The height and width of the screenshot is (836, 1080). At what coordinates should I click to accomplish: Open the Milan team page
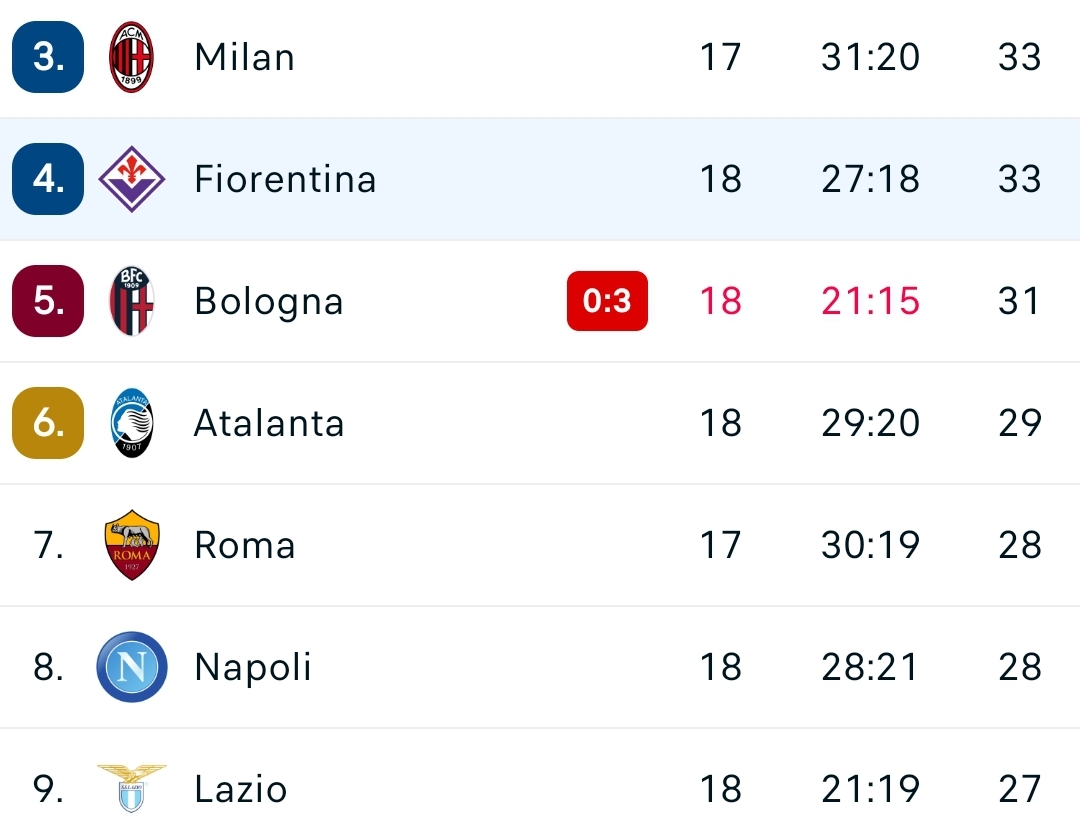coord(244,57)
